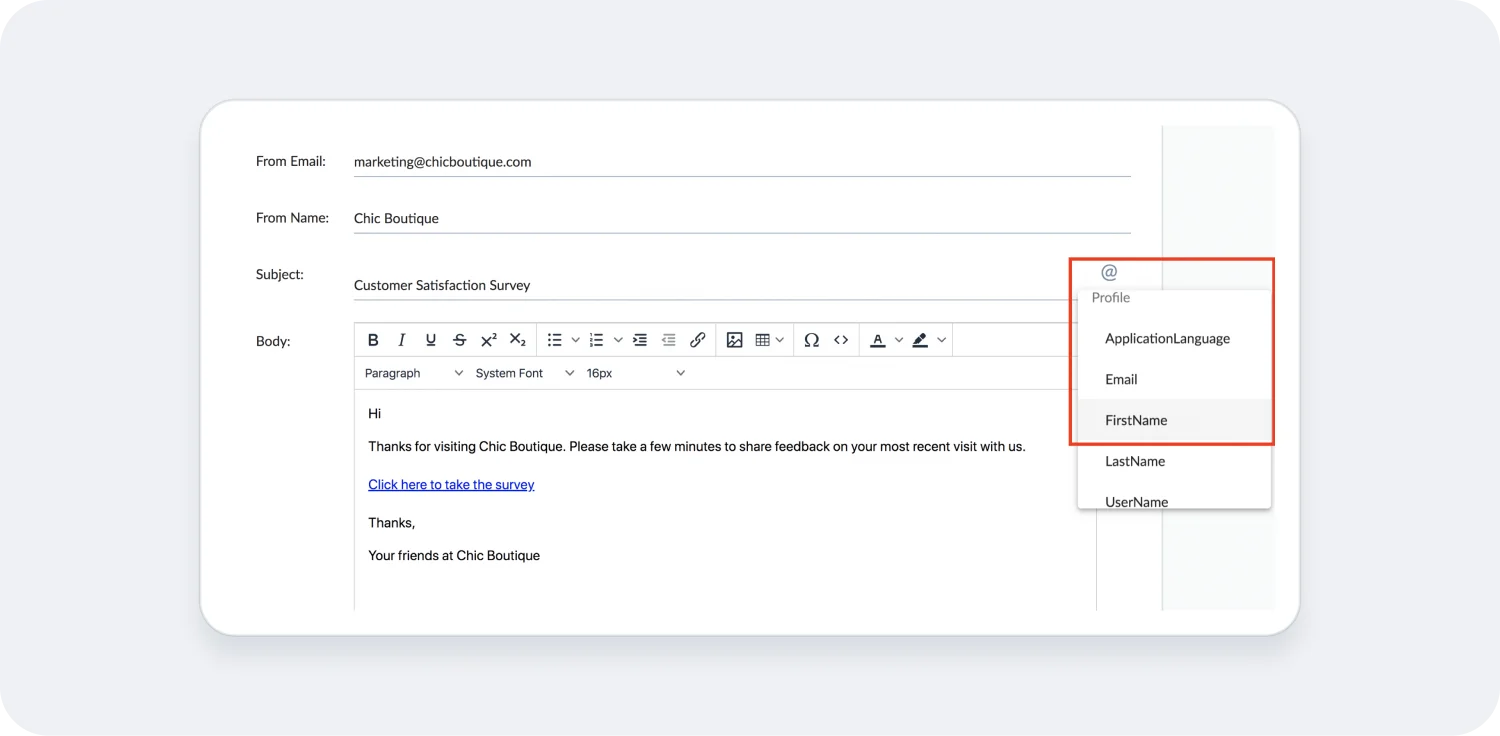Insert an image into the body
This screenshot has width=1500, height=736.
click(x=735, y=339)
